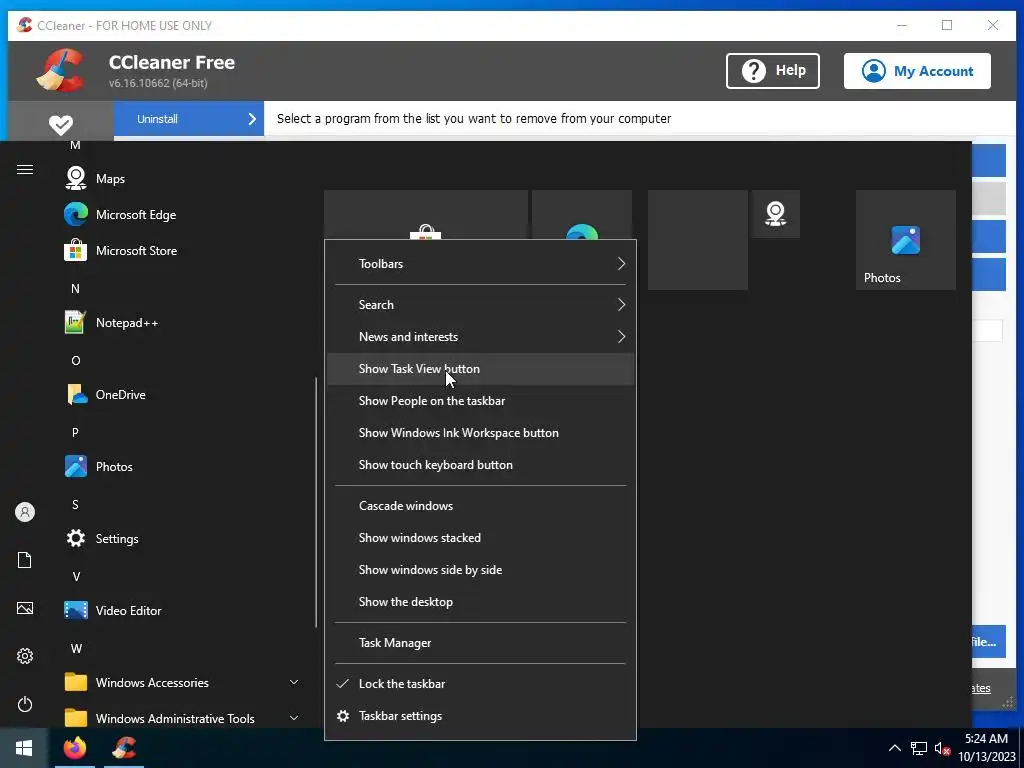Open My Account in CCleaner
The width and height of the screenshot is (1024, 768).
[917, 71]
